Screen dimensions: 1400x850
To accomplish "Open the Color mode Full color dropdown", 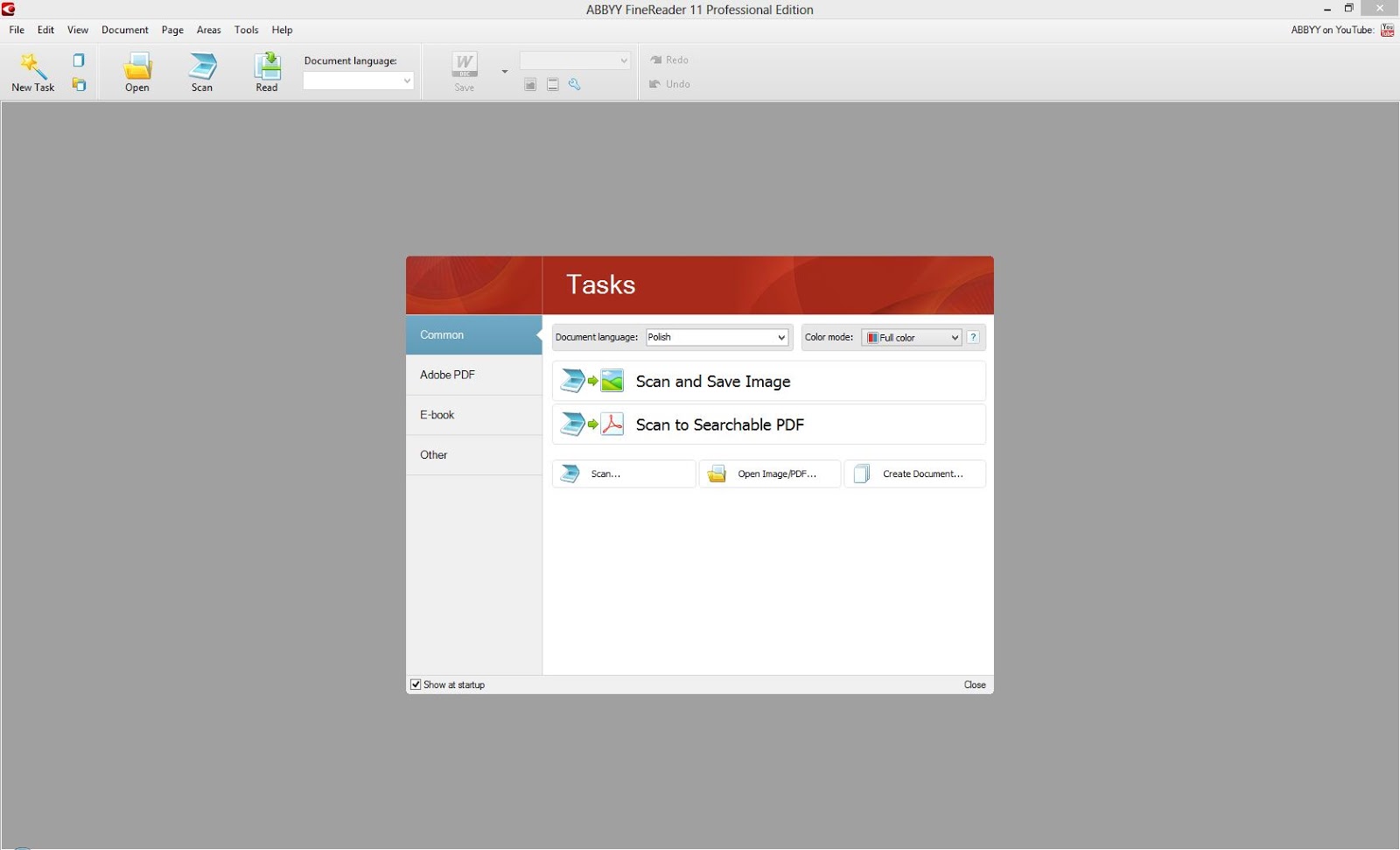I will pyautogui.click(x=912, y=337).
